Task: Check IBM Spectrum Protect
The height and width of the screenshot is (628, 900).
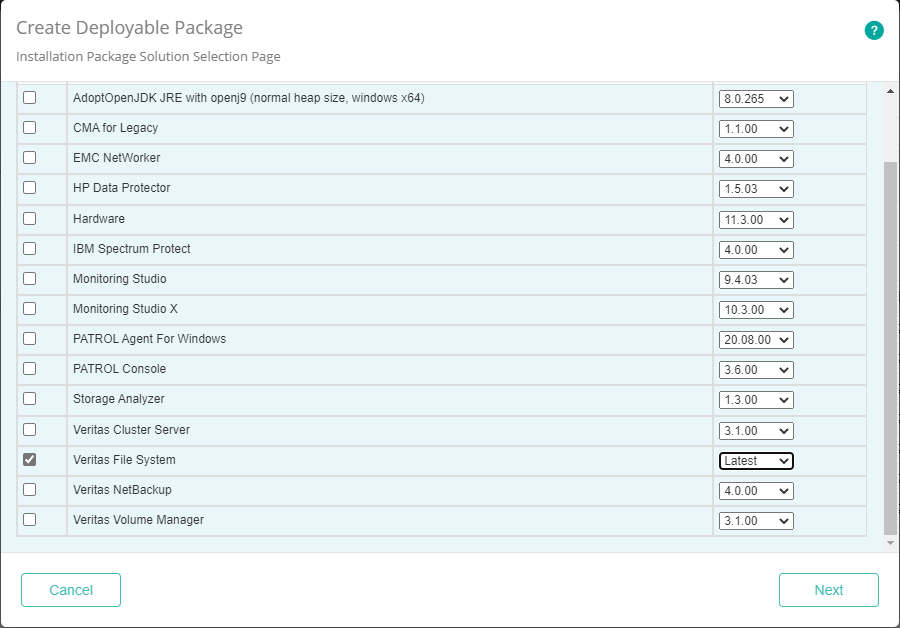Action: (28, 249)
